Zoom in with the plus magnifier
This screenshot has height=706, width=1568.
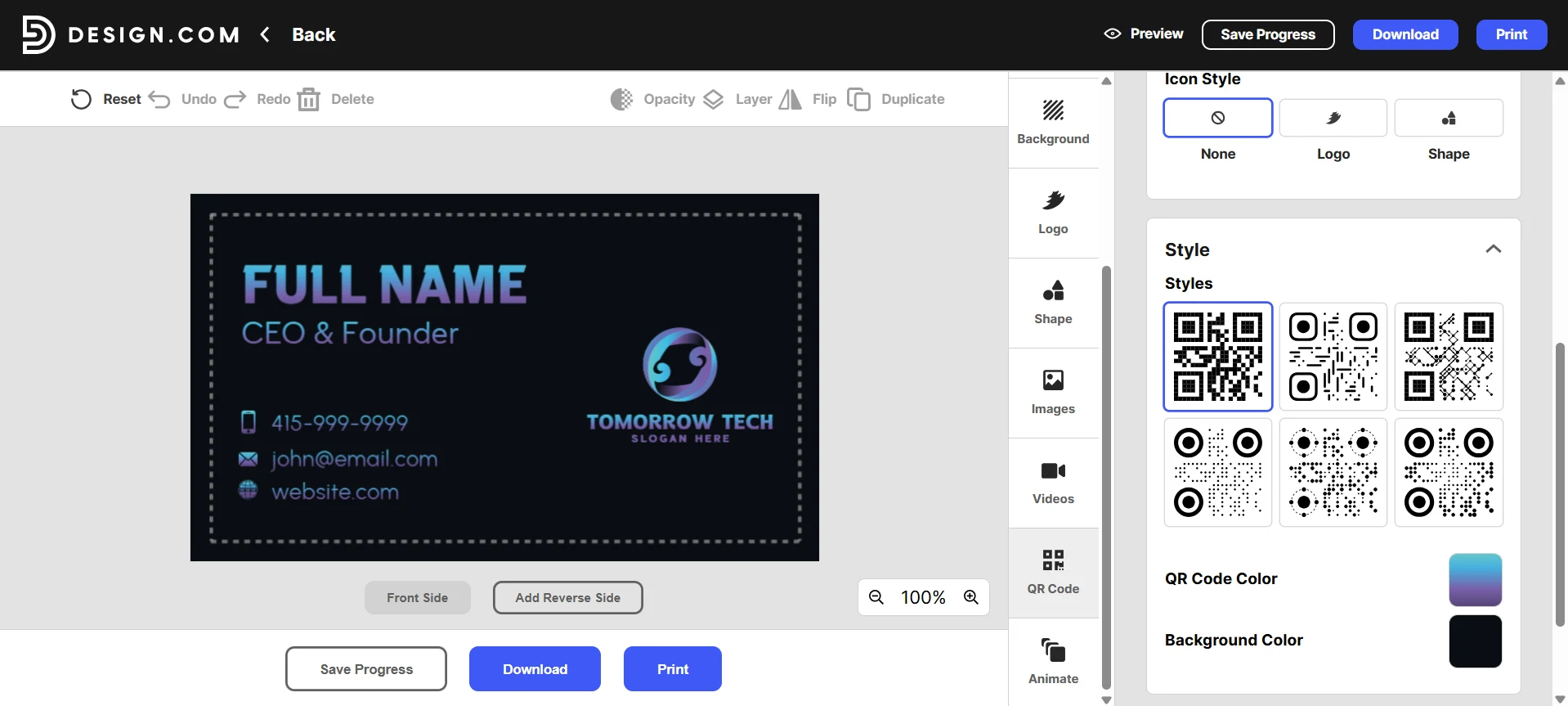tap(971, 597)
